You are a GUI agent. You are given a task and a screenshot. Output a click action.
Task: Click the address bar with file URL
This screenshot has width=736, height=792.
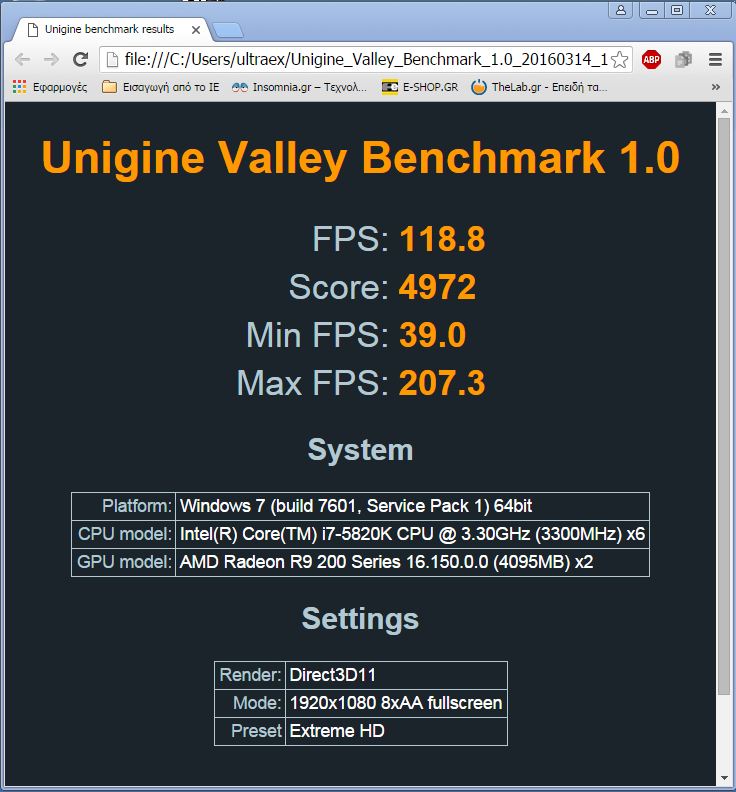coord(366,60)
